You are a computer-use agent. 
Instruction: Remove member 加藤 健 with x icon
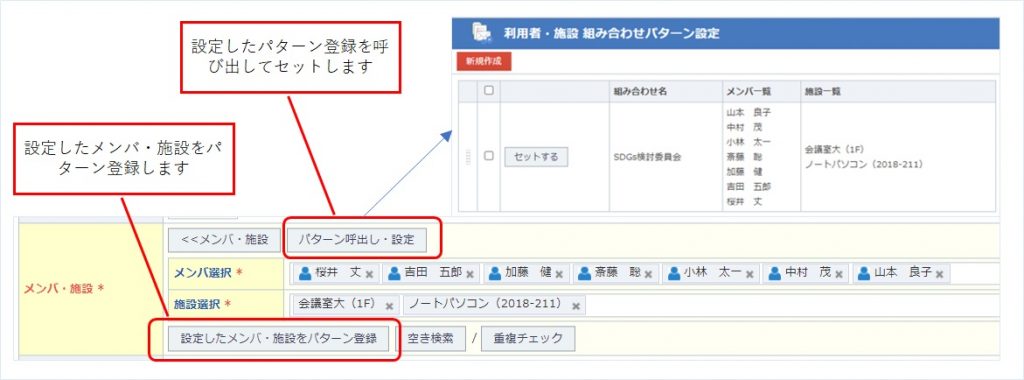click(559, 274)
